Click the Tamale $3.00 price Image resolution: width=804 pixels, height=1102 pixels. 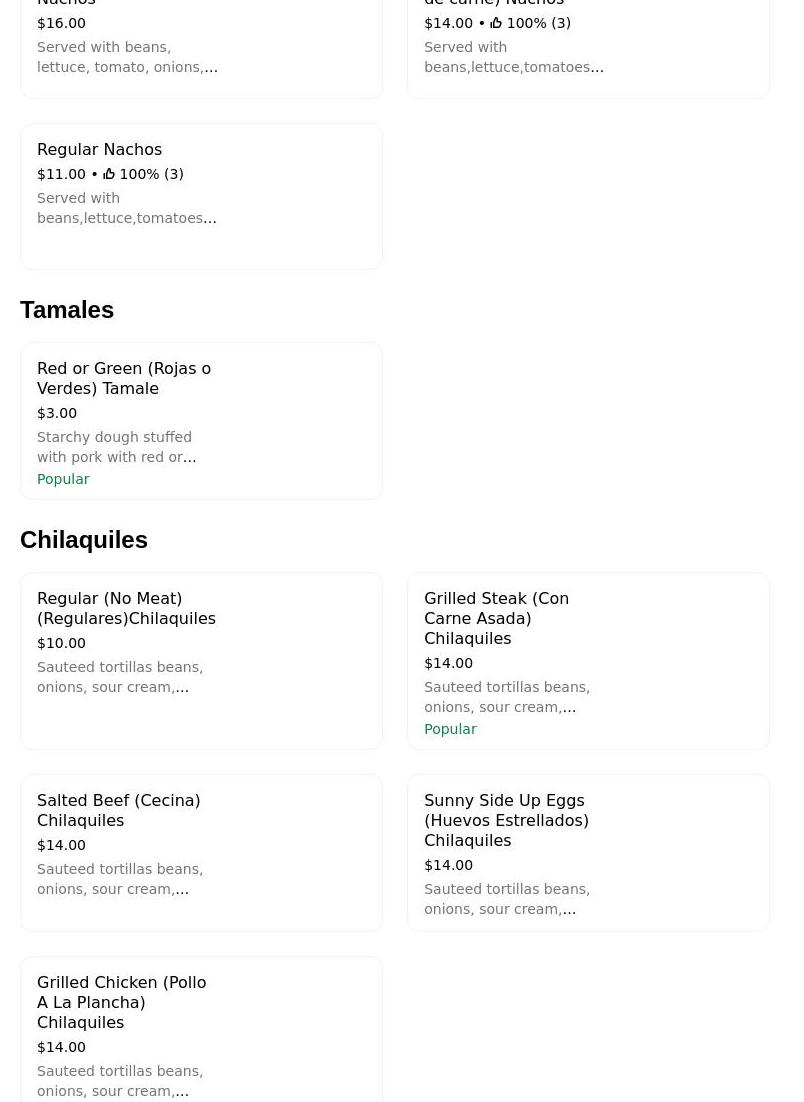click(57, 413)
